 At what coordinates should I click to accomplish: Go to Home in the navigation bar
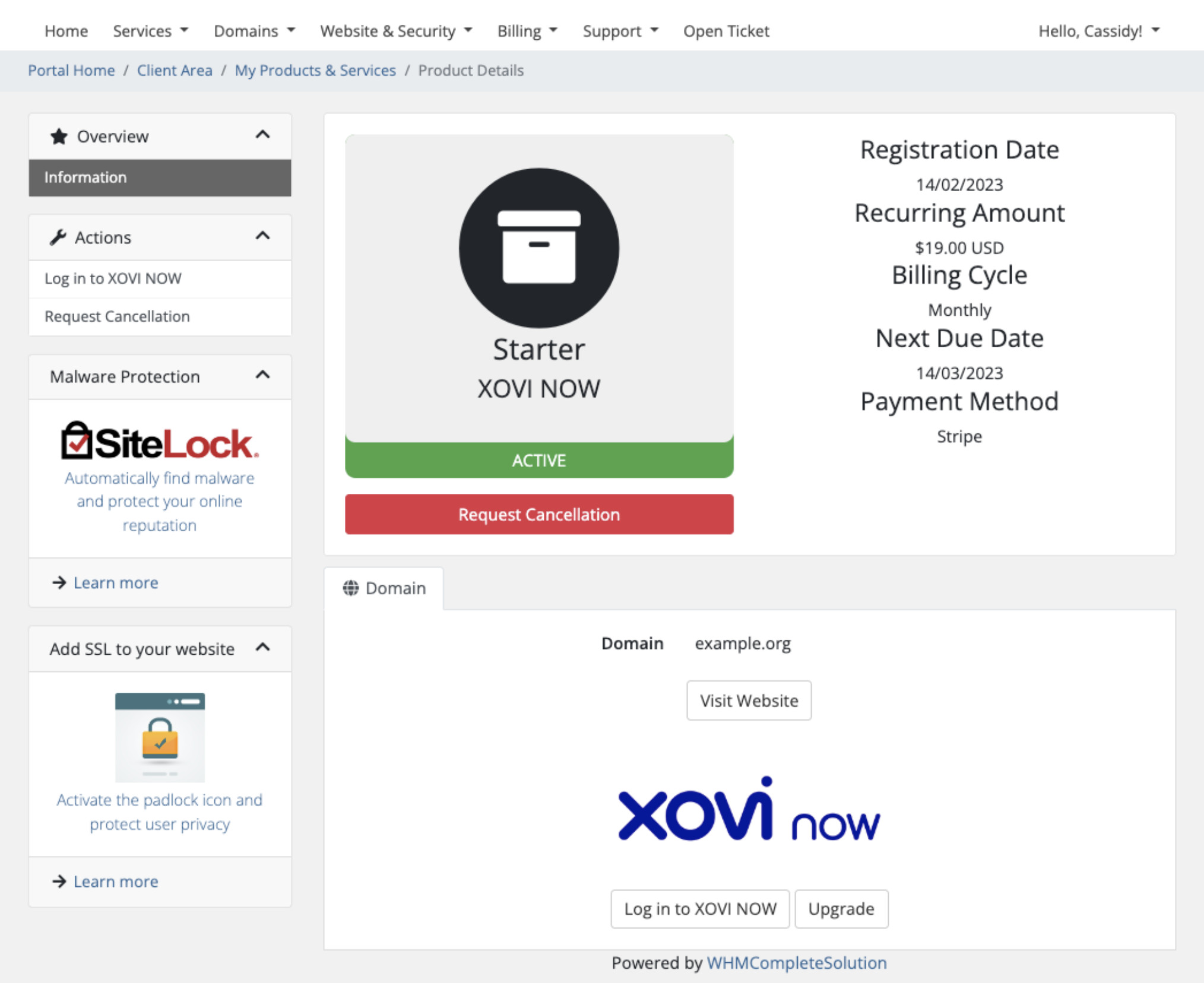click(66, 31)
